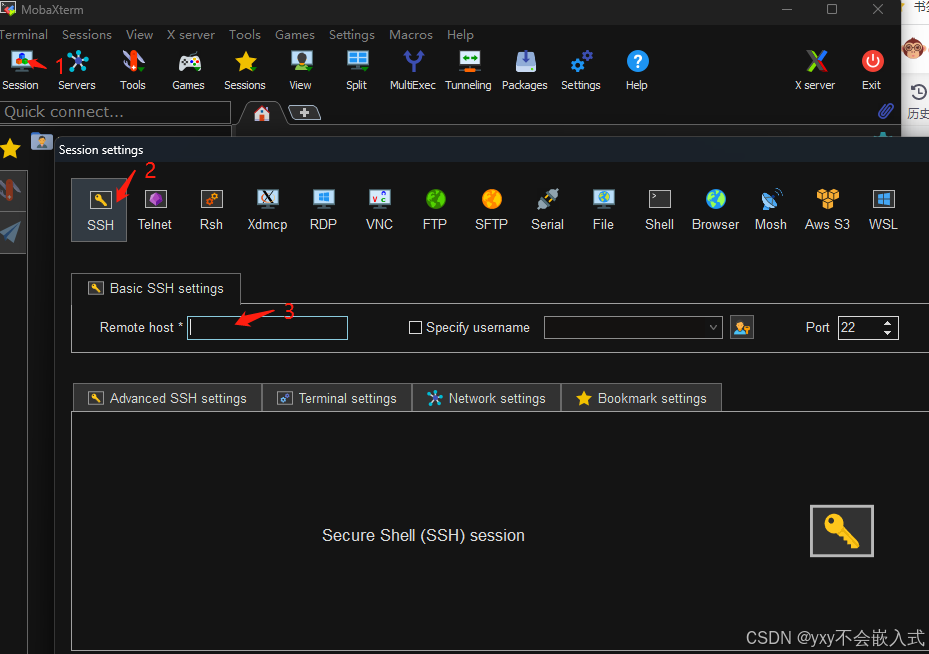
Task: Switch to Basic SSH settings tab
Action: click(x=156, y=288)
